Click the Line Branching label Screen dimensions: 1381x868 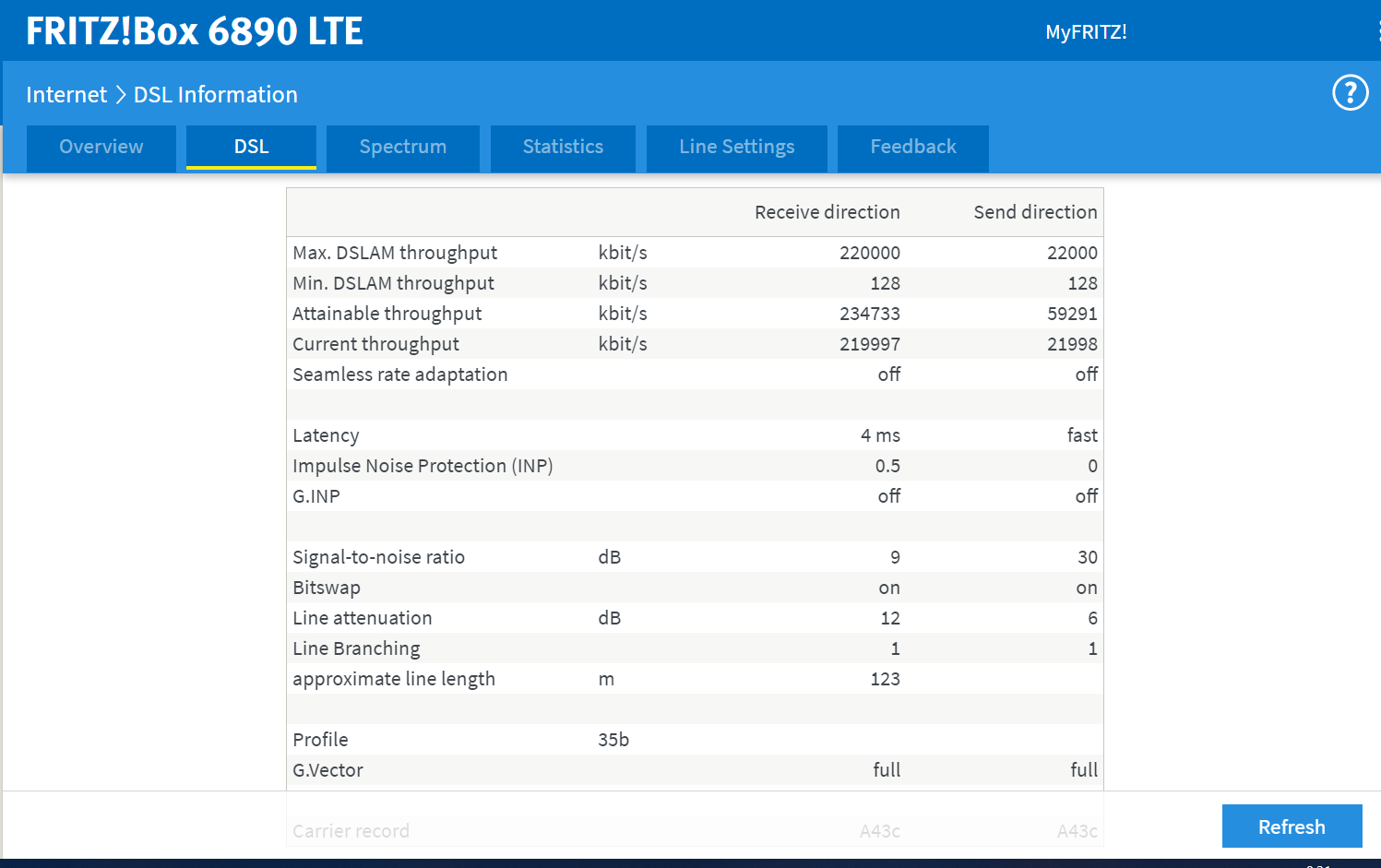(356, 648)
